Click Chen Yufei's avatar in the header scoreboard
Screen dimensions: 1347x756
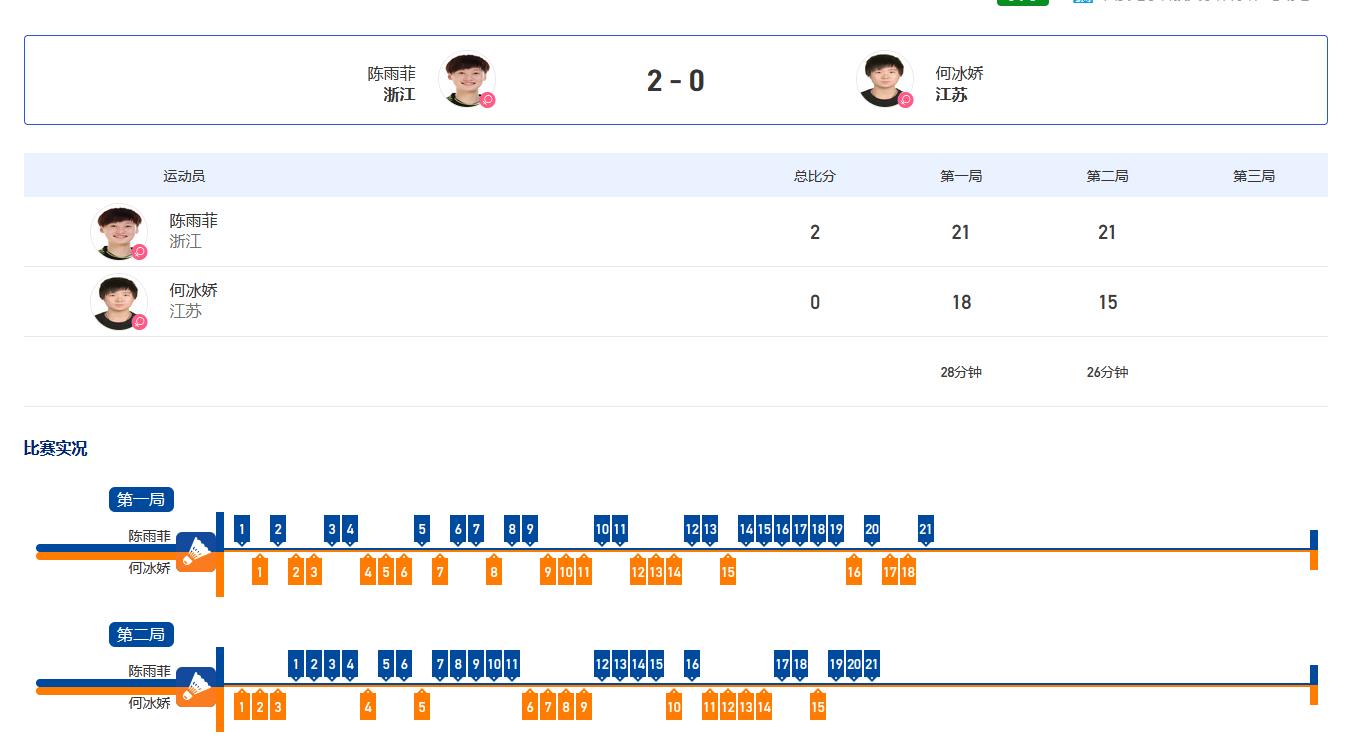(466, 80)
